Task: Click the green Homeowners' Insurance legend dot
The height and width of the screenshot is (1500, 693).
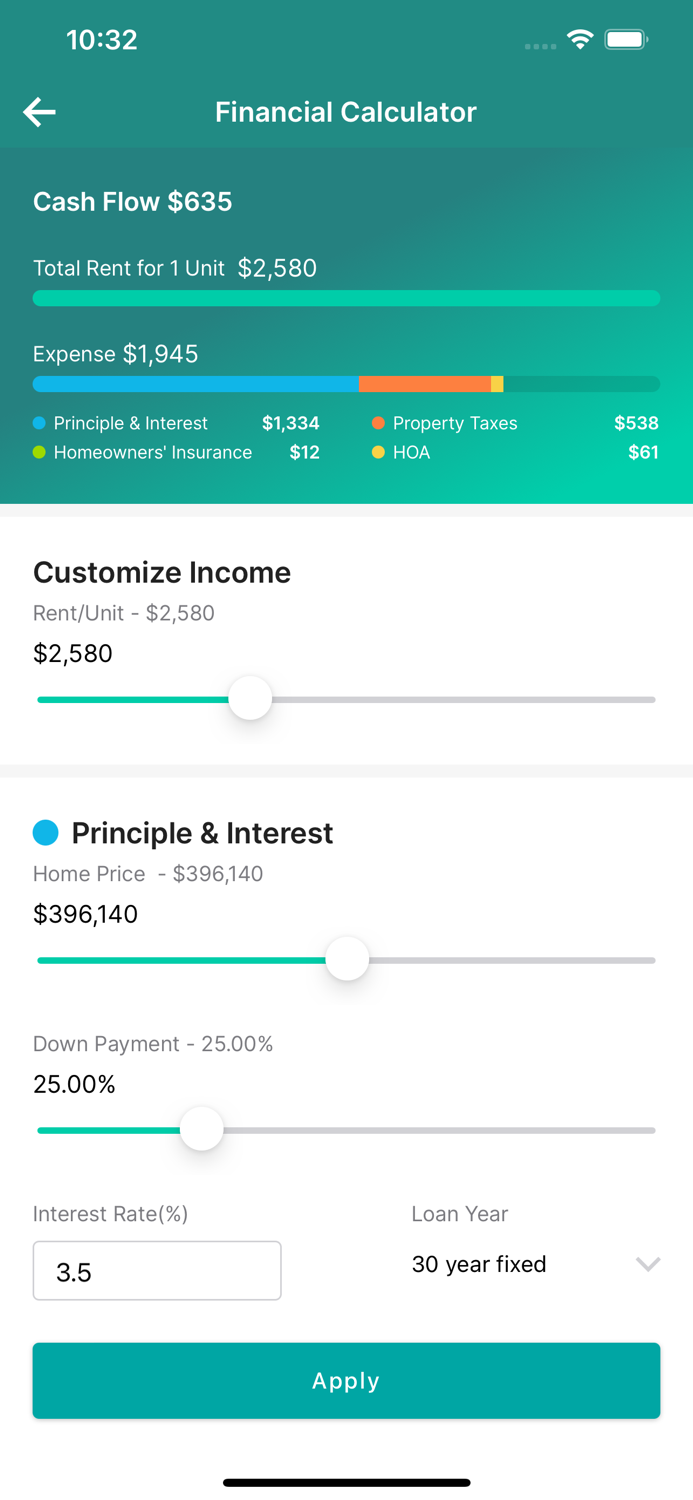Action: point(39,452)
